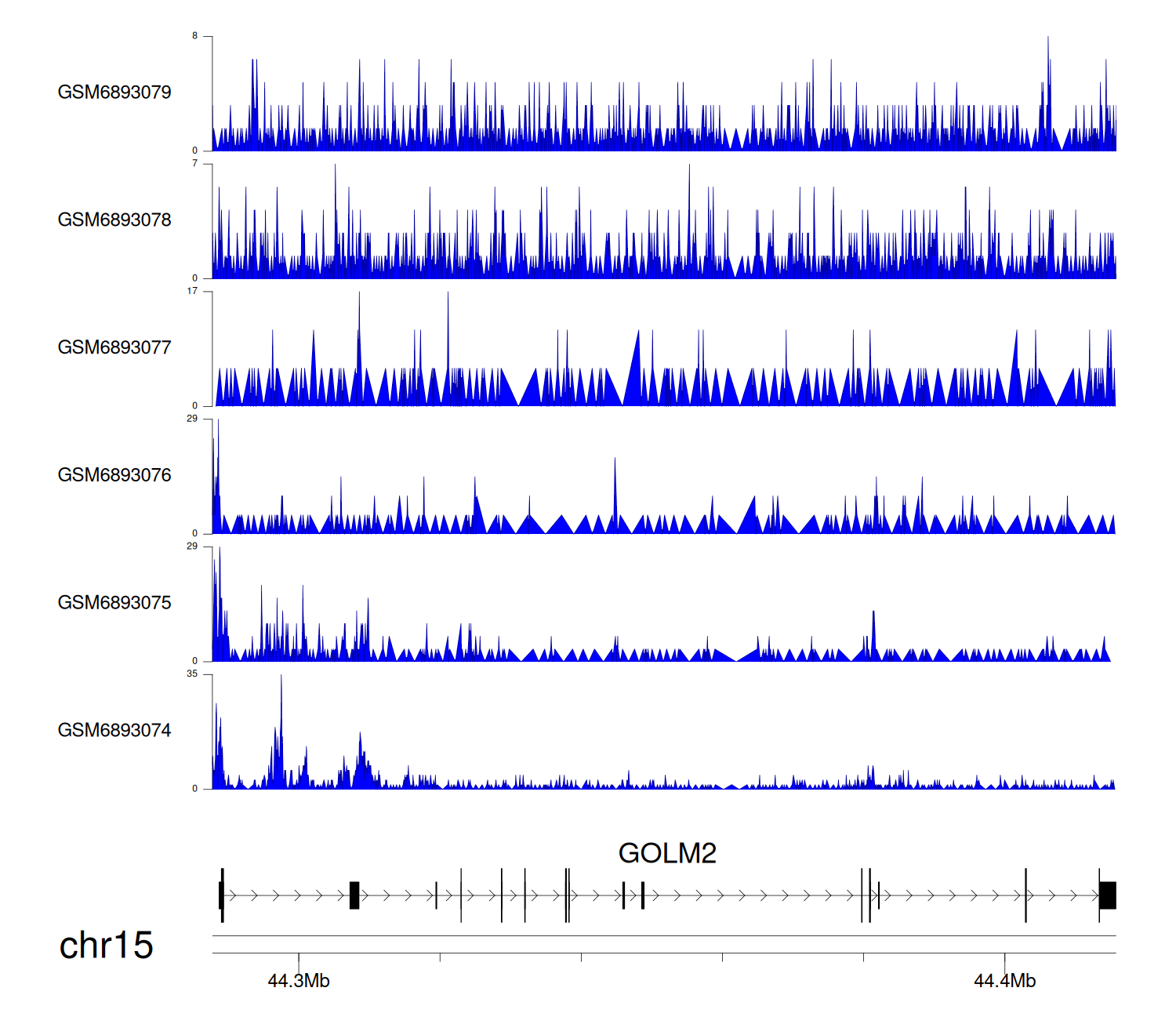
Task: Click the GSM6893079 track label
Action: (x=114, y=93)
